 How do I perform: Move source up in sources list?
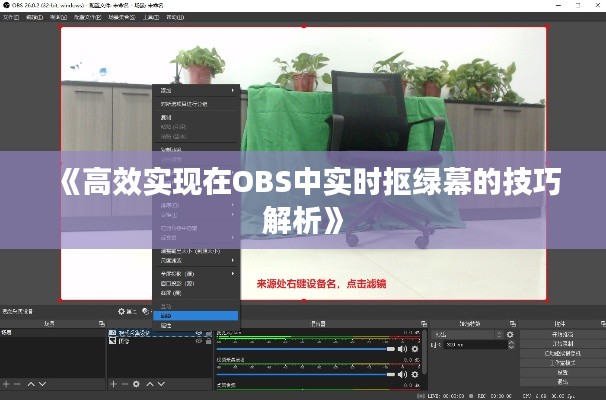pyautogui.click(x=150, y=384)
